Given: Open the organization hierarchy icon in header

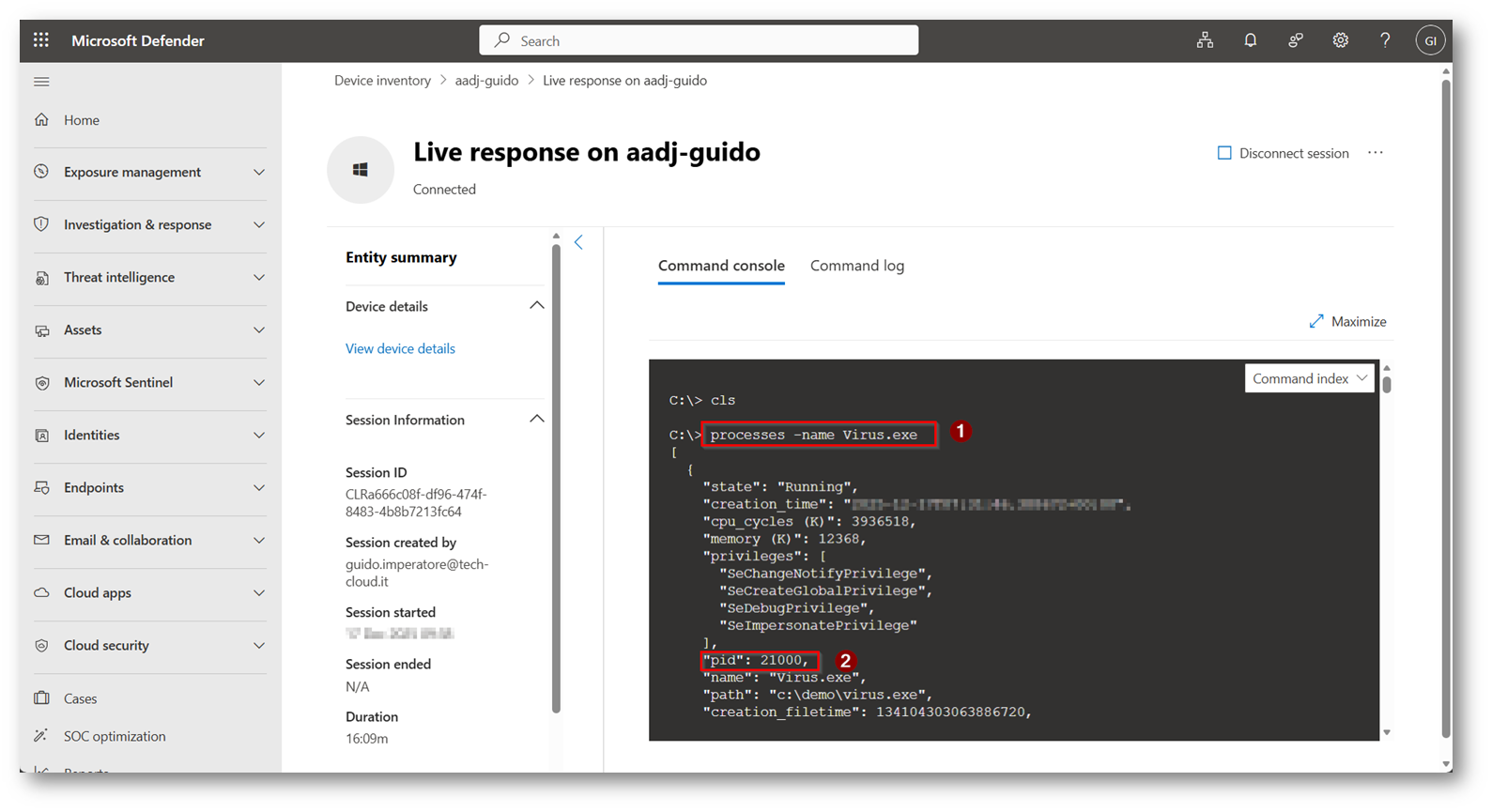Looking at the screenshot, I should tap(1205, 40).
